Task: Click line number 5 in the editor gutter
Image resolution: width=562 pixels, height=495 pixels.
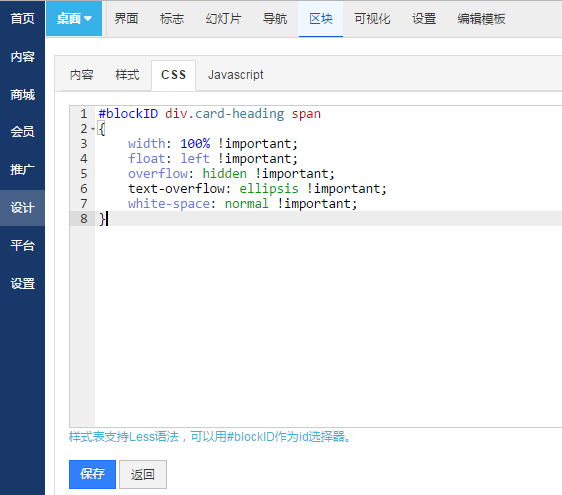Action: point(84,174)
